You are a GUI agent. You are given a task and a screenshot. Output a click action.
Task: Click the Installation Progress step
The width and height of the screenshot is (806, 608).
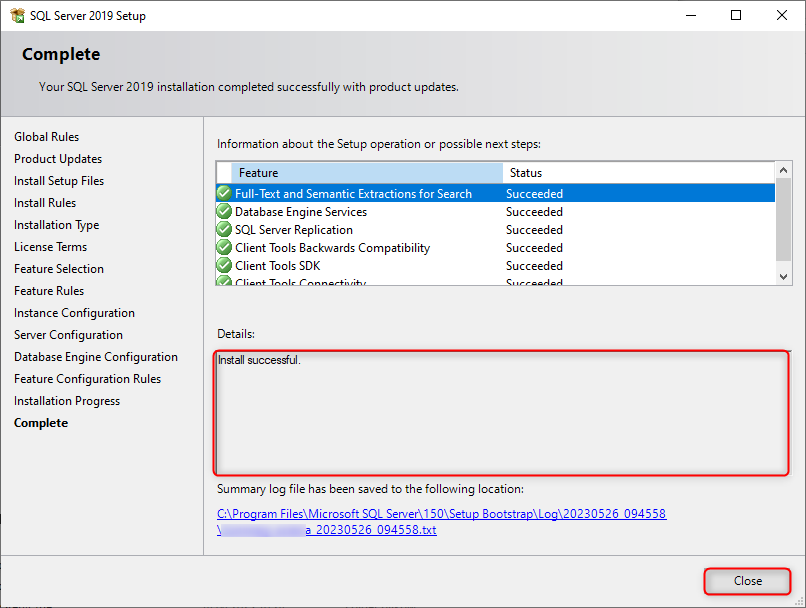point(67,401)
